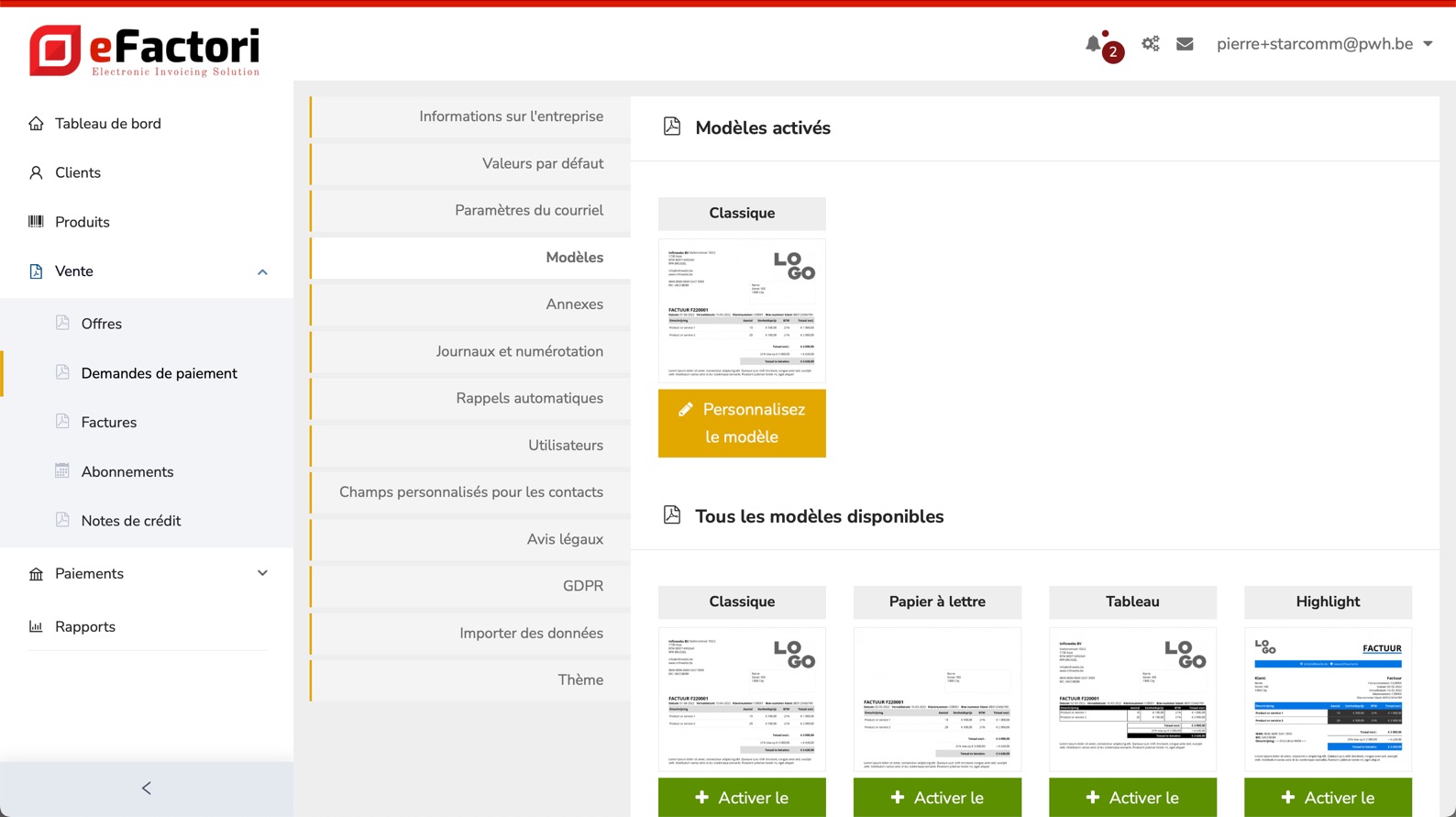Viewport: 1456px width, 817px height.
Task: Click the envelope messages icon
Action: pos(1185,44)
